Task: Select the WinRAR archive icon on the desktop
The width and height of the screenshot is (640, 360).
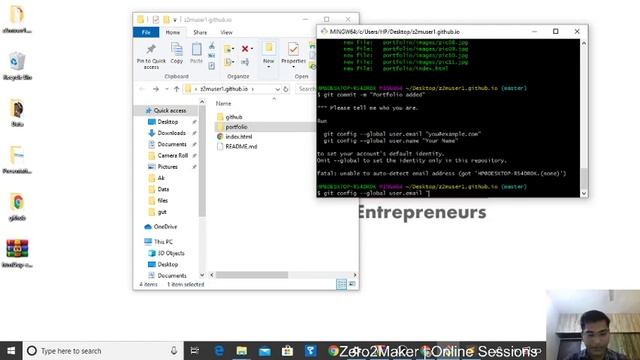Action: (x=17, y=253)
